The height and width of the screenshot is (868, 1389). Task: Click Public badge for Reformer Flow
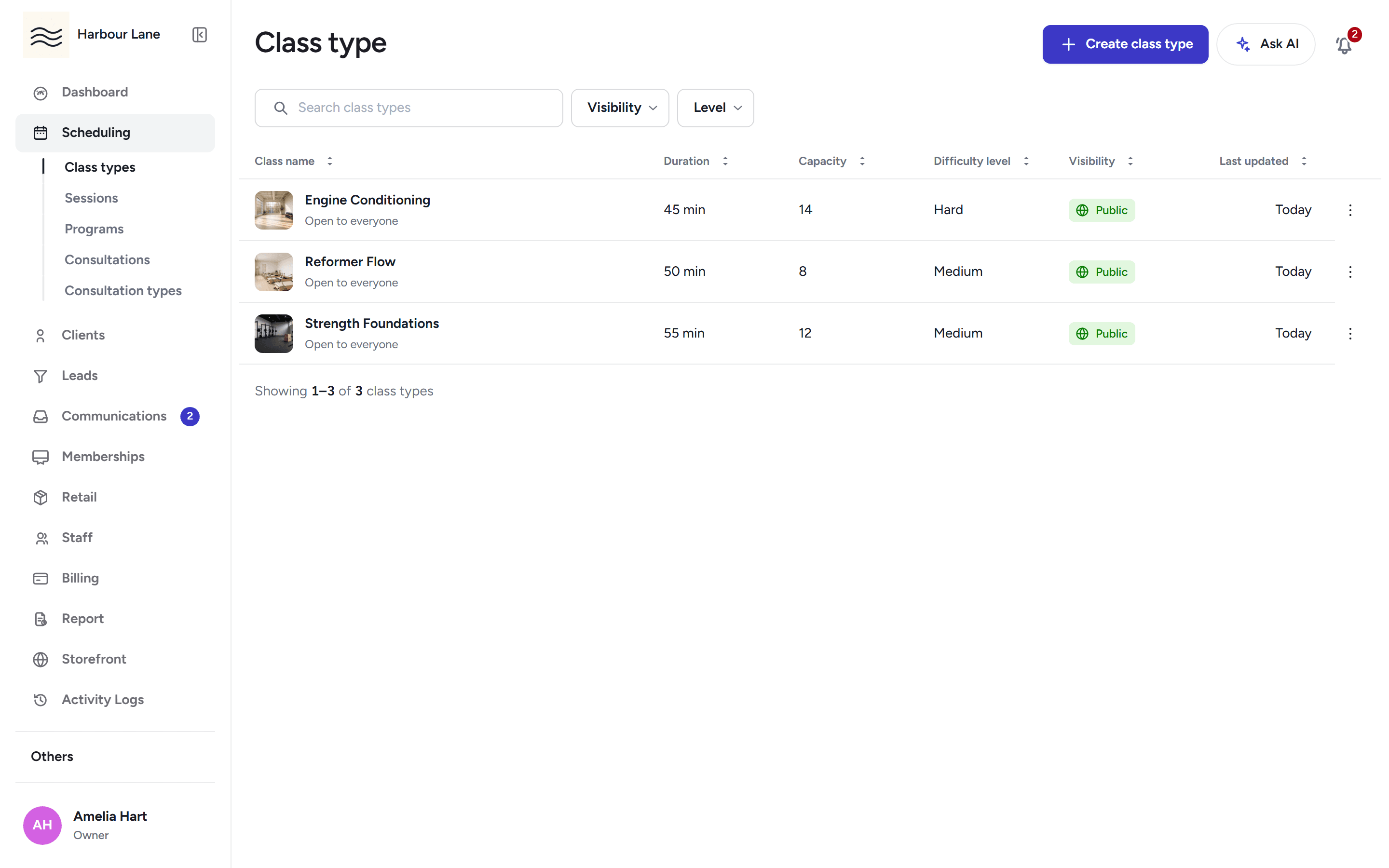pos(1102,271)
